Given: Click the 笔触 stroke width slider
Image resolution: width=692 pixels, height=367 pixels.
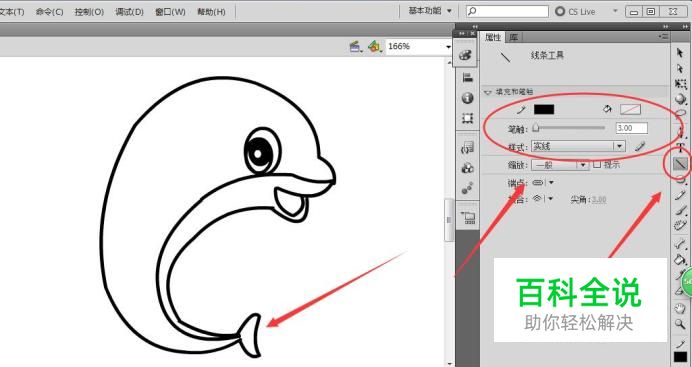Looking at the screenshot, I should click(569, 128).
